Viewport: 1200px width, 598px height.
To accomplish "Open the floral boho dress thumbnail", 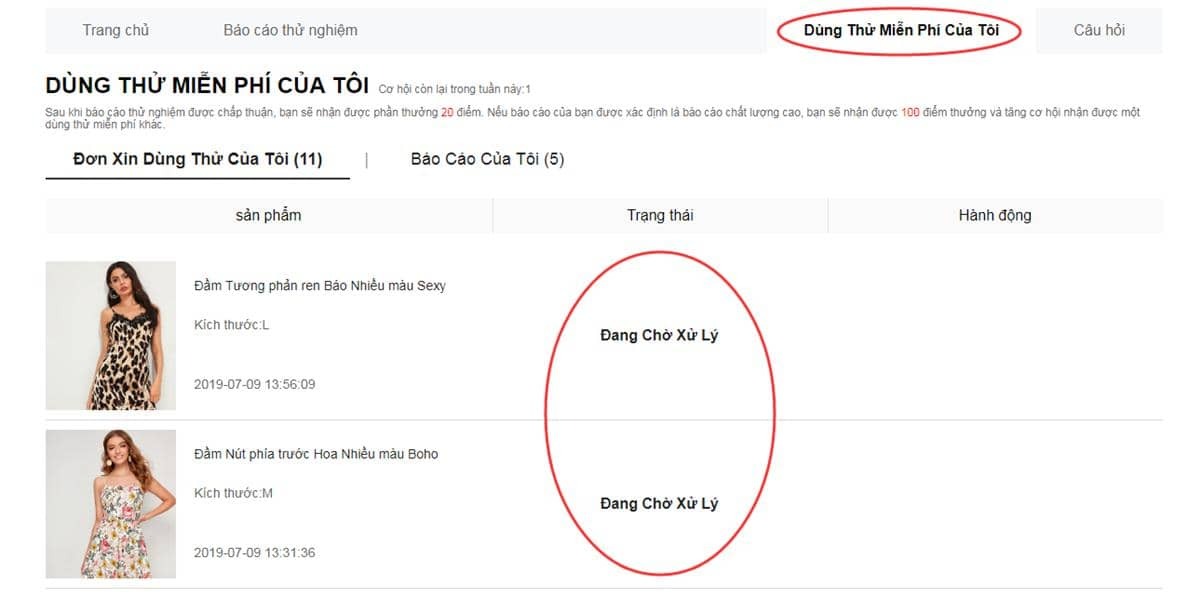I will point(111,504).
